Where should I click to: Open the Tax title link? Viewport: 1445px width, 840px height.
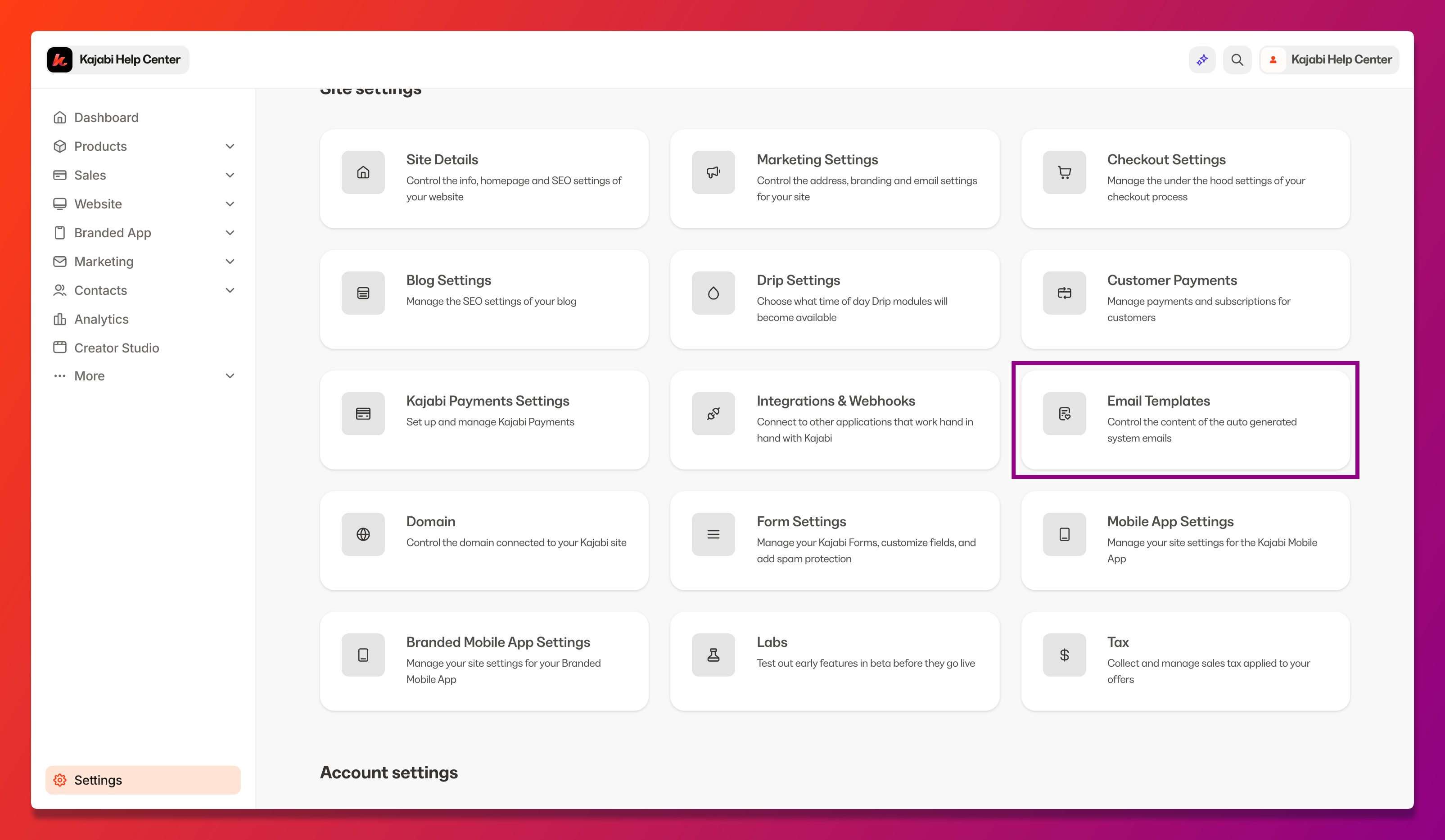coord(1118,642)
